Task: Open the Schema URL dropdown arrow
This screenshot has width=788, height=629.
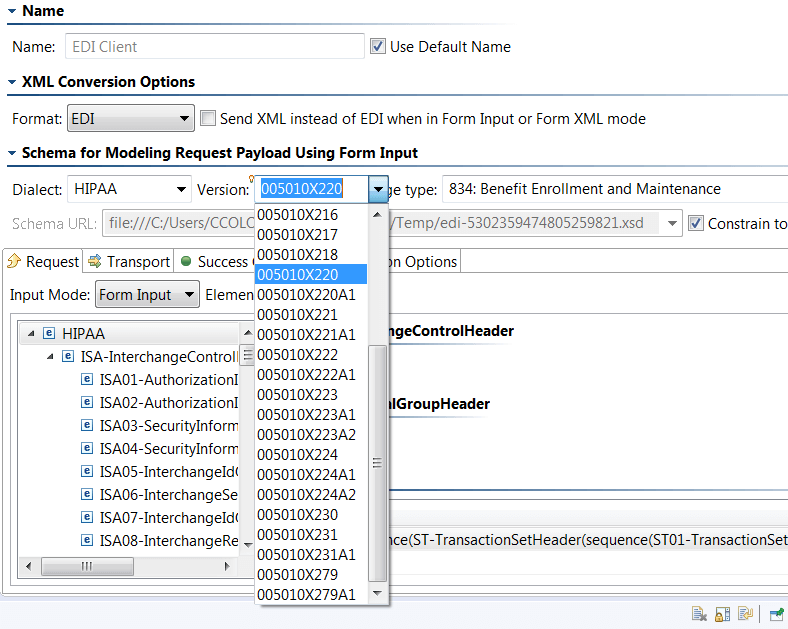Action: (x=672, y=223)
